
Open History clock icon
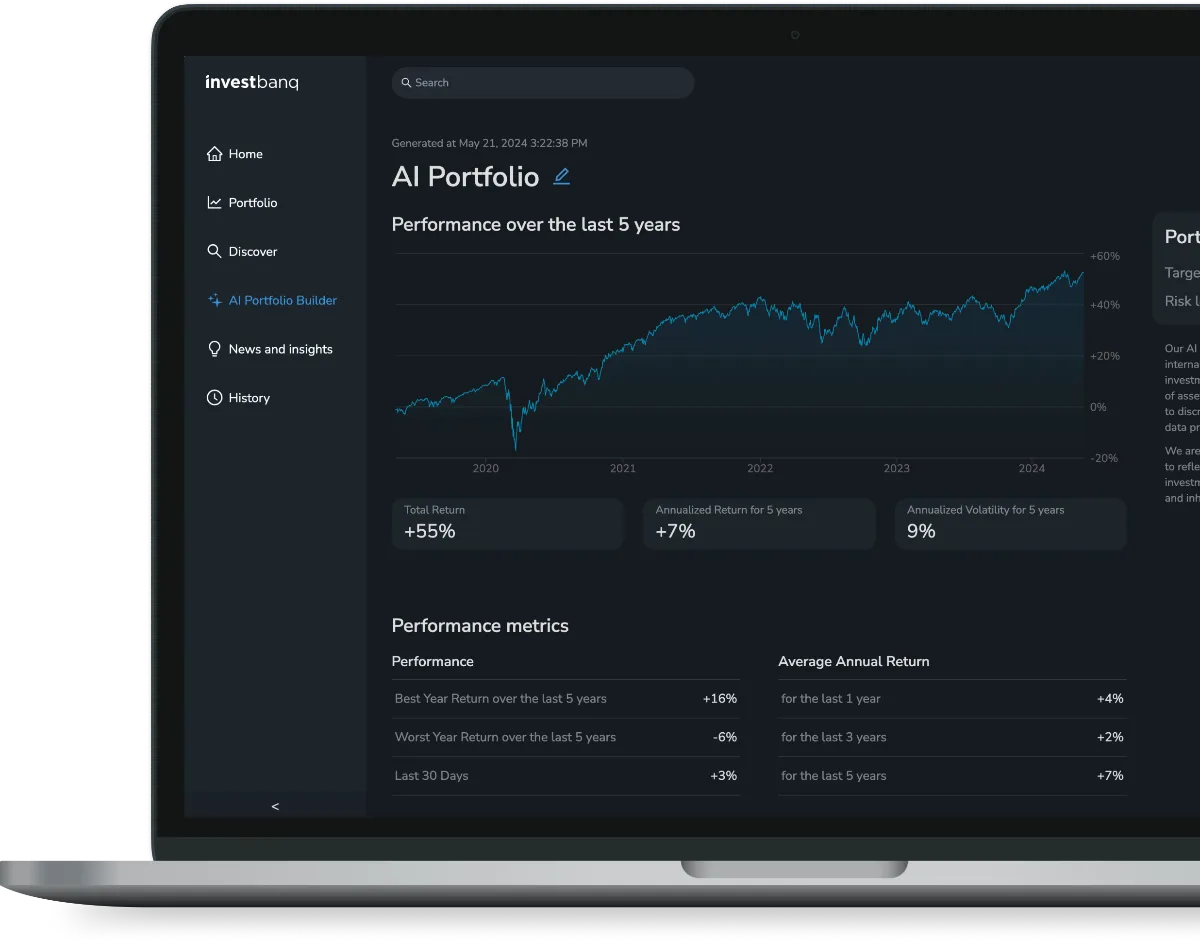click(x=214, y=398)
